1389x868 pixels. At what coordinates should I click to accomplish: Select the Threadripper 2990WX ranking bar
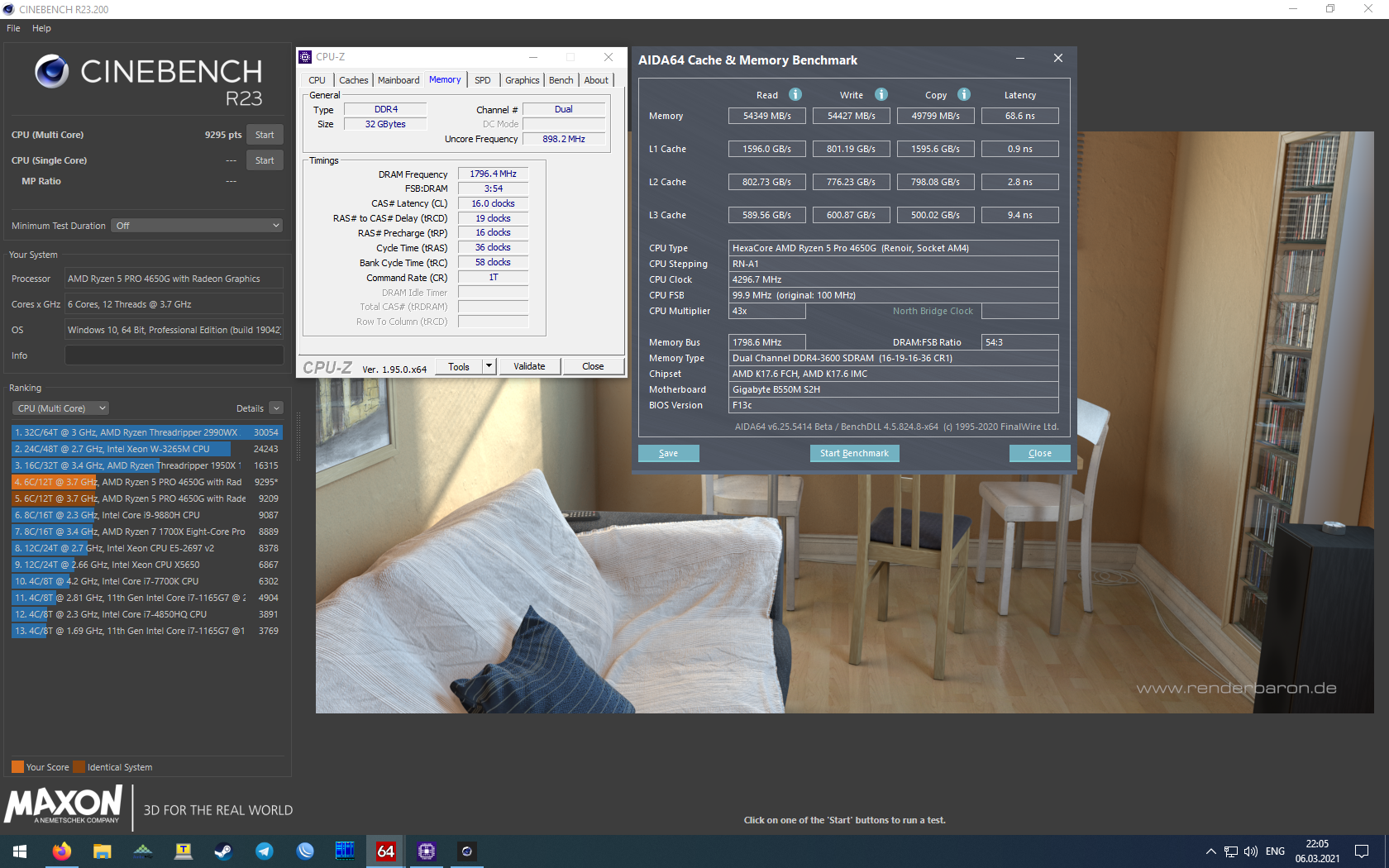click(x=146, y=432)
